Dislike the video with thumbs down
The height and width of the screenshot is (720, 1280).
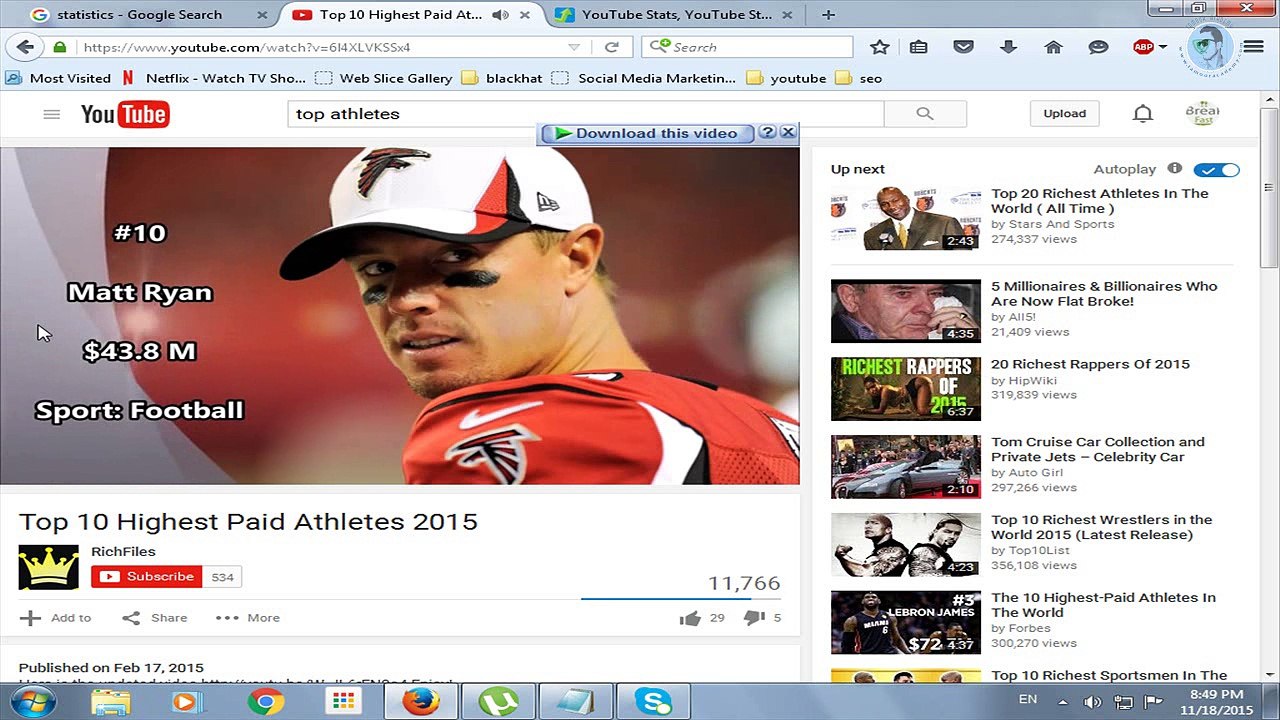[x=754, y=618]
